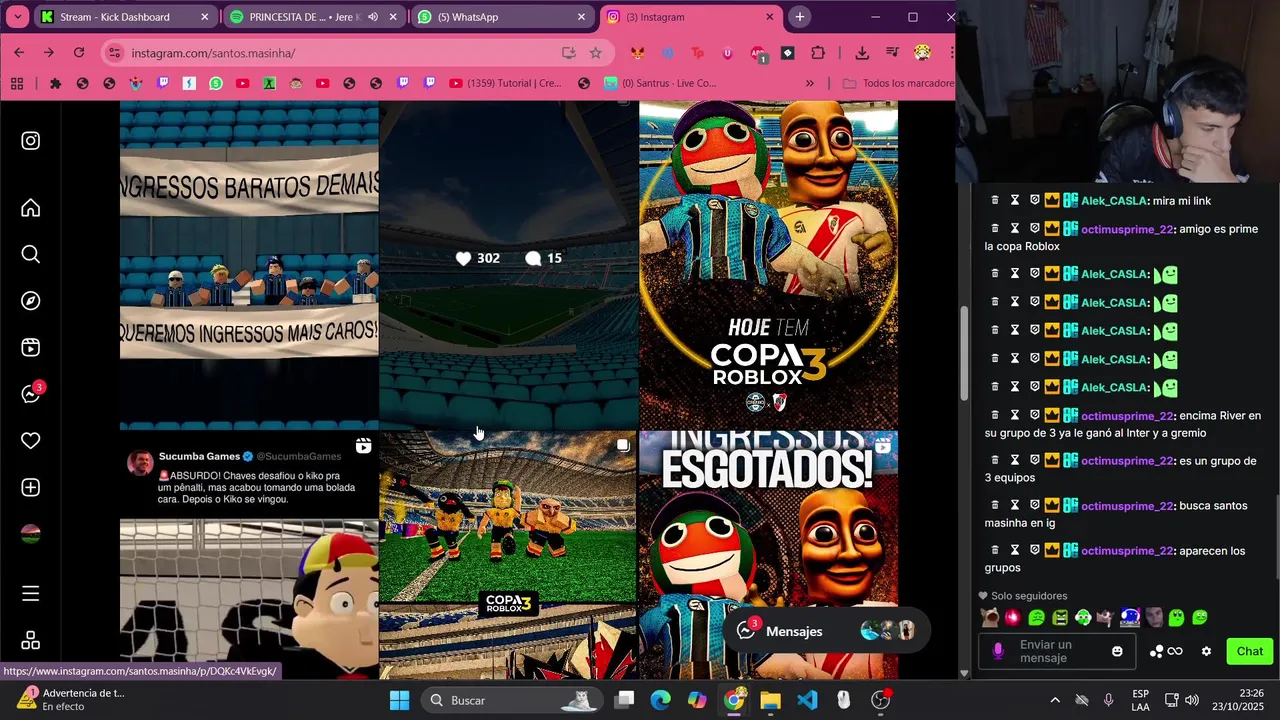The image size is (1280, 720).
Task: Open Instagram Messenger with 3 badge
Action: 31,393
